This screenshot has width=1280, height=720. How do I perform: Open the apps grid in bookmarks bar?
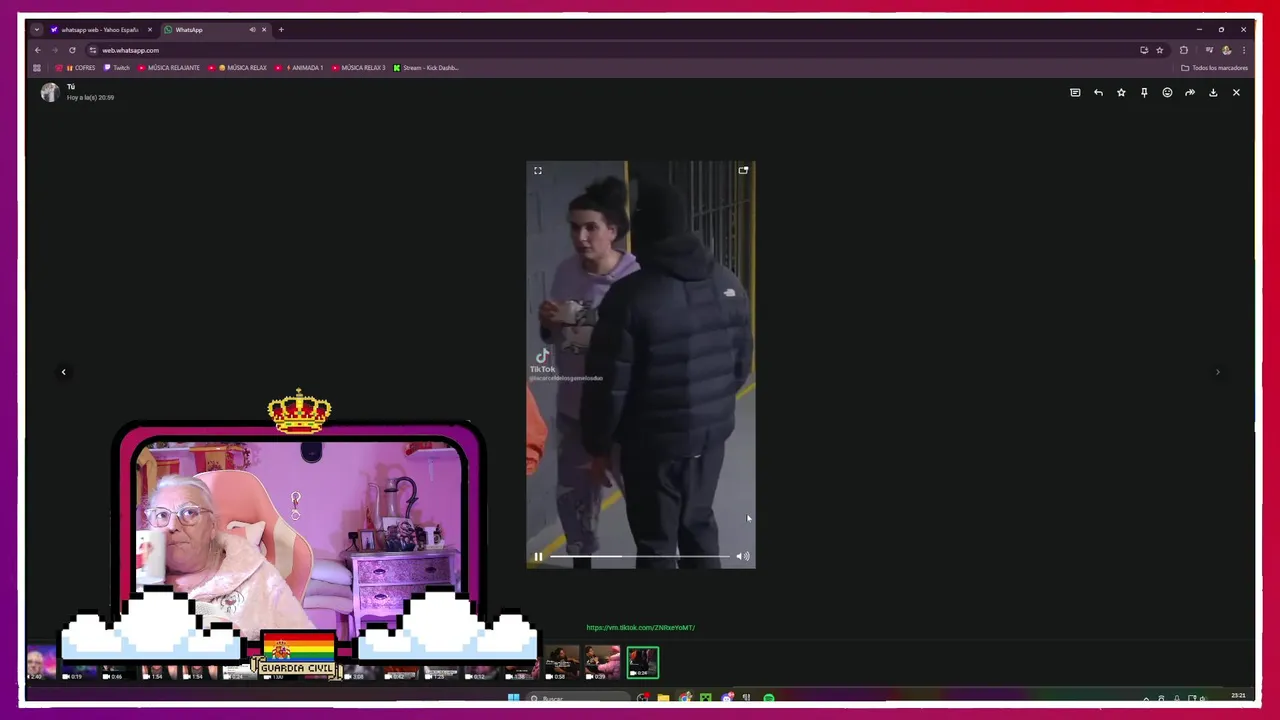37,68
